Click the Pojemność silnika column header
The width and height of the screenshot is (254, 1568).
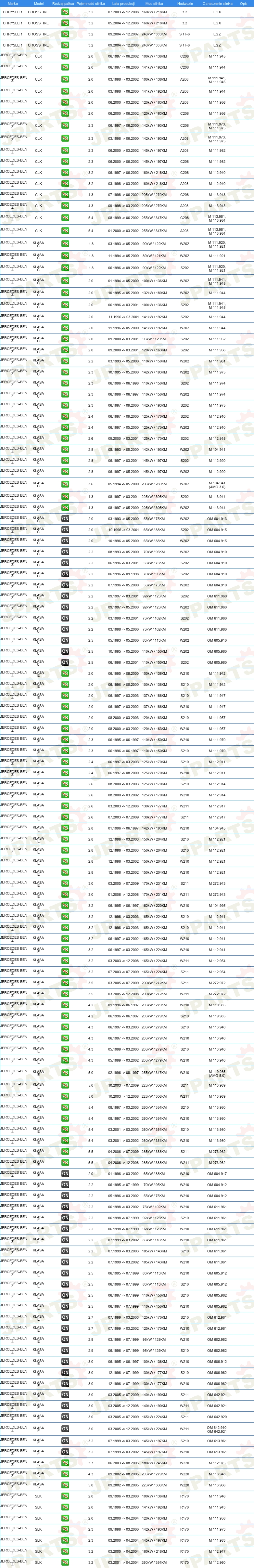pyautogui.click(x=91, y=3)
